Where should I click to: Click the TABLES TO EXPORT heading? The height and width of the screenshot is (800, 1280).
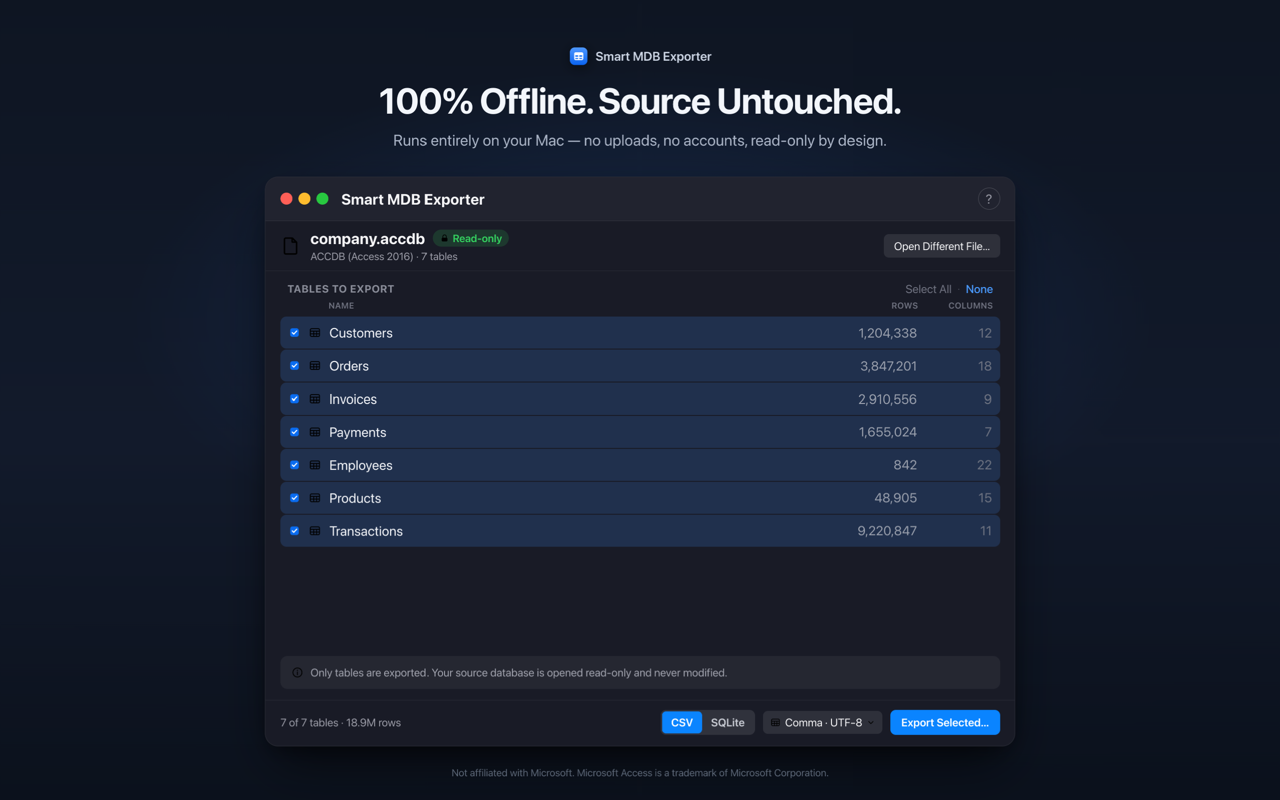point(341,289)
